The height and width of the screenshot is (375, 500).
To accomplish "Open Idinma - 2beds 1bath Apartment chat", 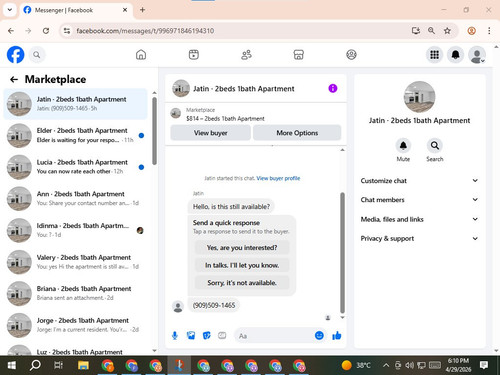I will pyautogui.click(x=75, y=230).
